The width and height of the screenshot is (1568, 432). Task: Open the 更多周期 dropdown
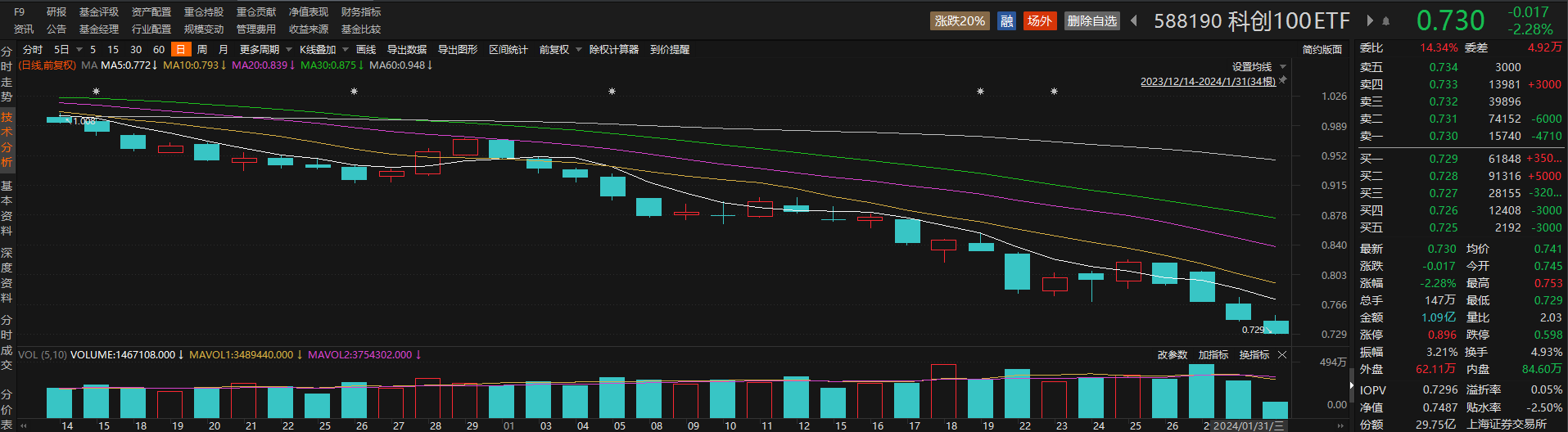265,49
